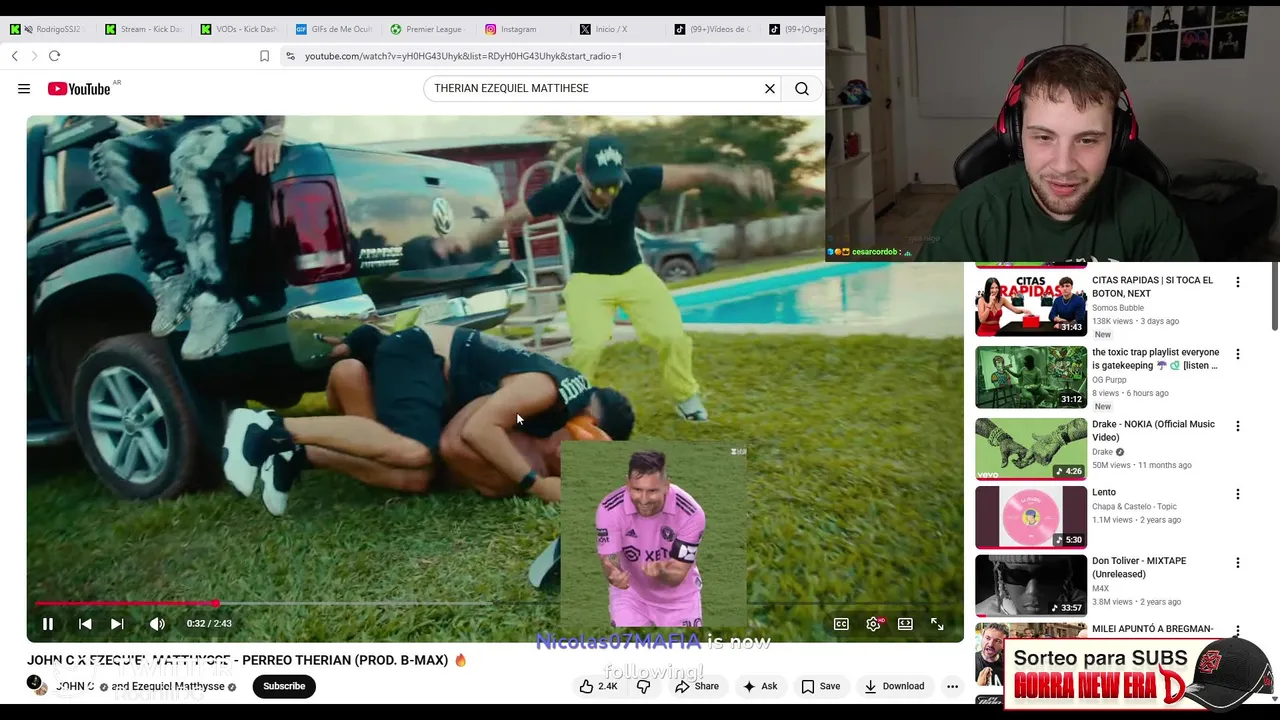Open the Drake - NOKIA (Official Music Video) title
Image resolution: width=1280 pixels, height=720 pixels.
pos(1153,431)
